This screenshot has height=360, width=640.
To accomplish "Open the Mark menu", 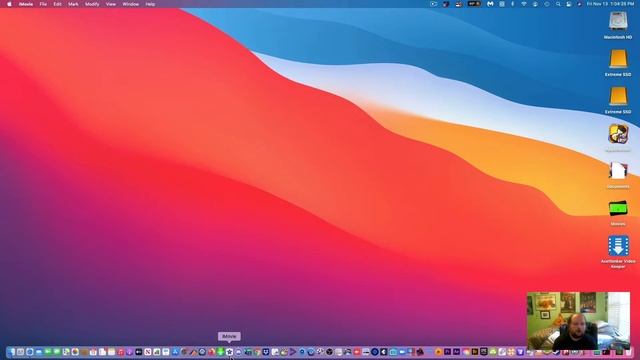I will pos(73,4).
